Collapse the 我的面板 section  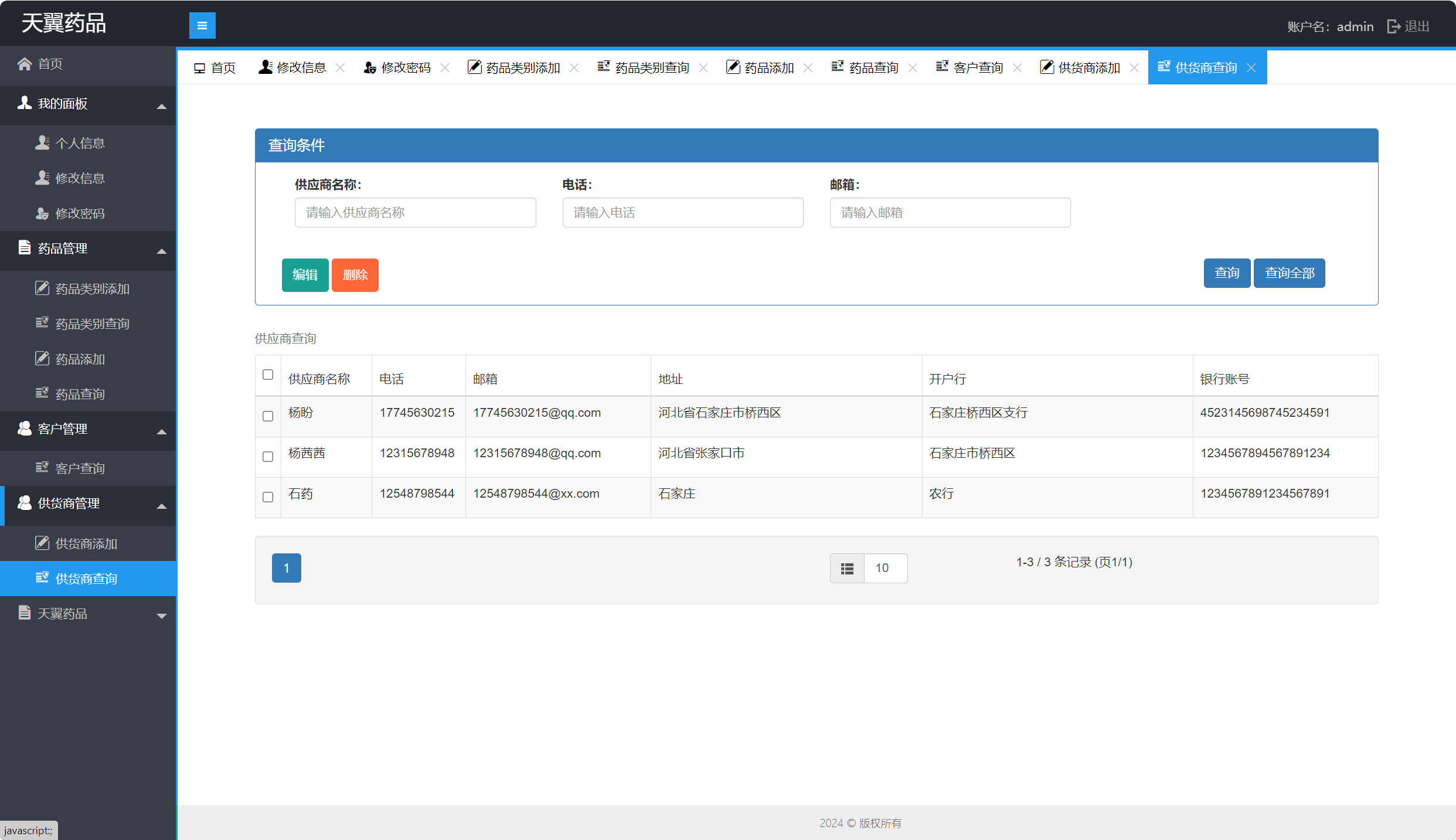pos(162,106)
